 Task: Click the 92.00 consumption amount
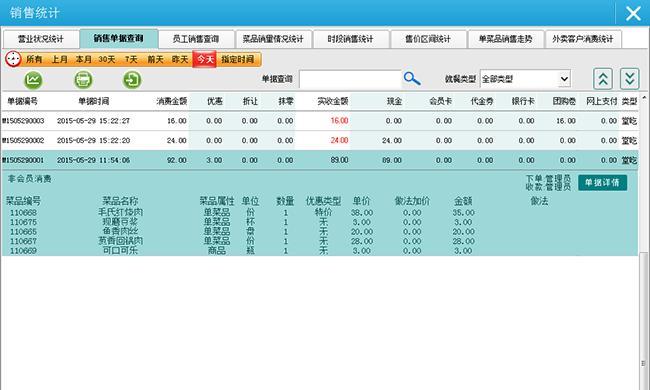177,160
